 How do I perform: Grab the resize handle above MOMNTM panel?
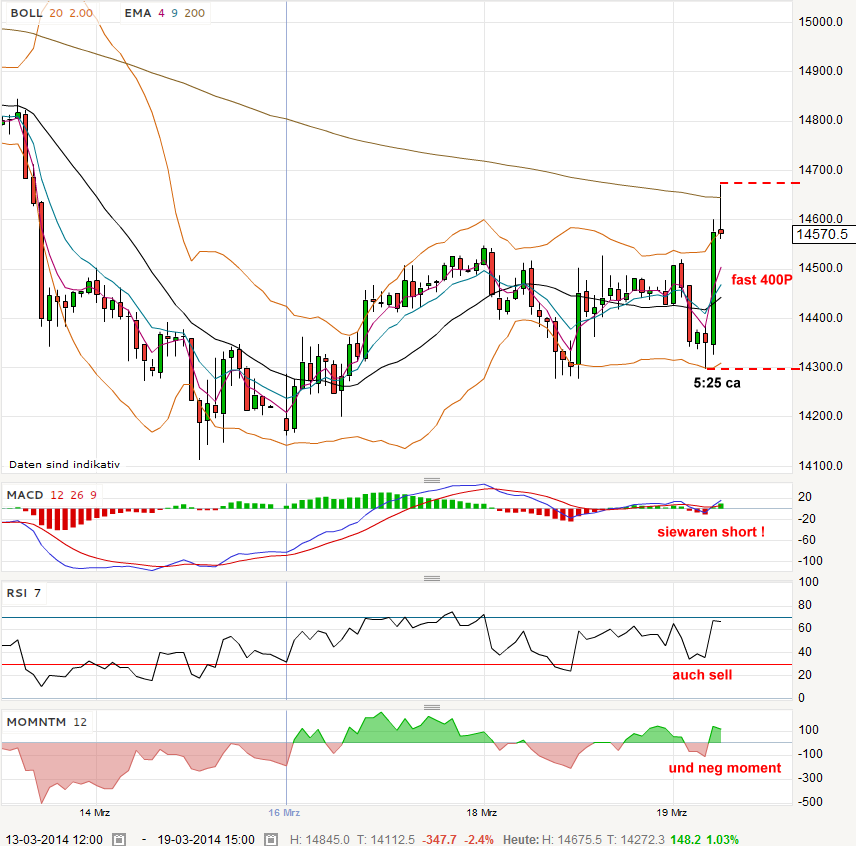pyautogui.click(x=432, y=707)
